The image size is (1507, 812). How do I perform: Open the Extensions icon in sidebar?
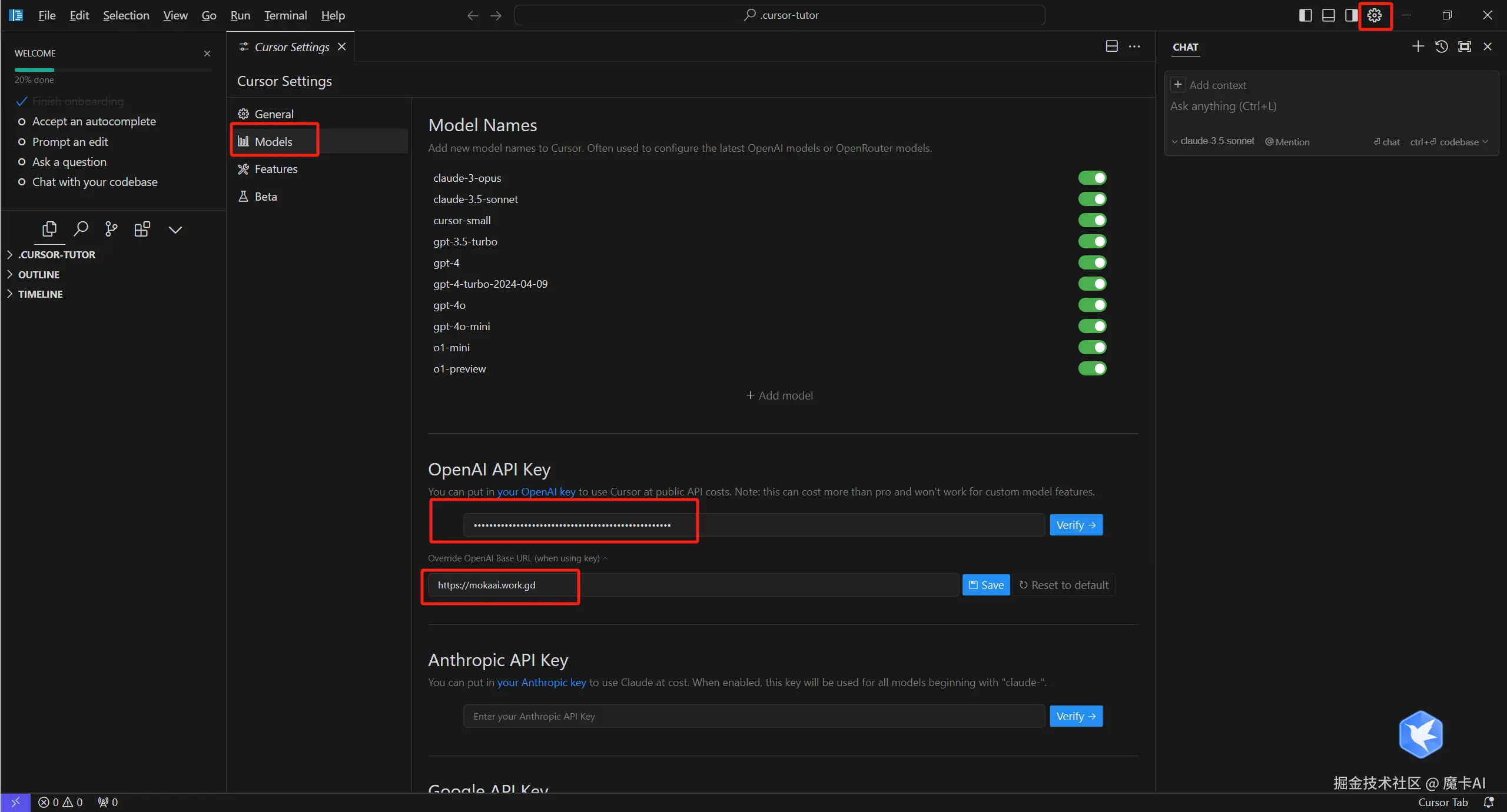click(142, 229)
